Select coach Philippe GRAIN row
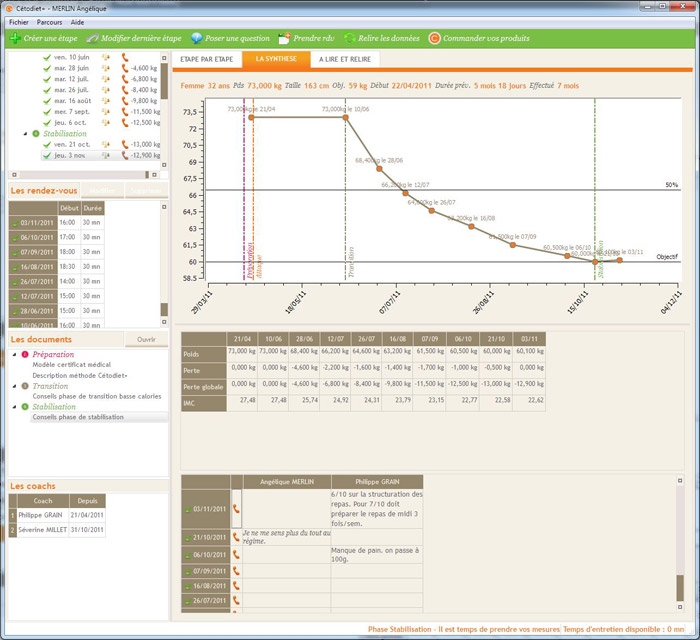700x640 pixels. [x=57, y=515]
